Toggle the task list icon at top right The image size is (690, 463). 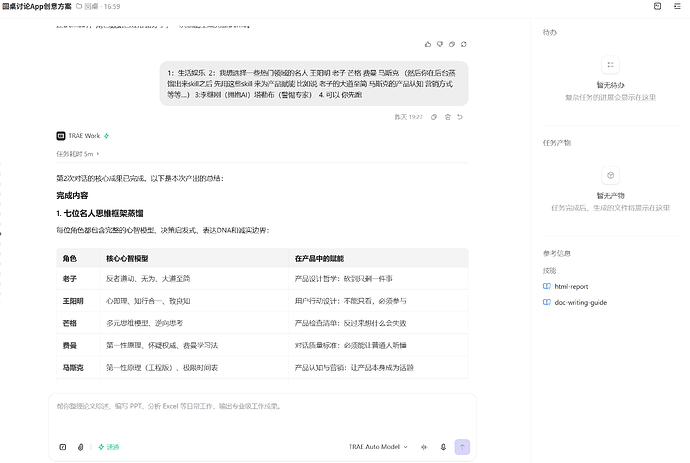(x=677, y=6)
